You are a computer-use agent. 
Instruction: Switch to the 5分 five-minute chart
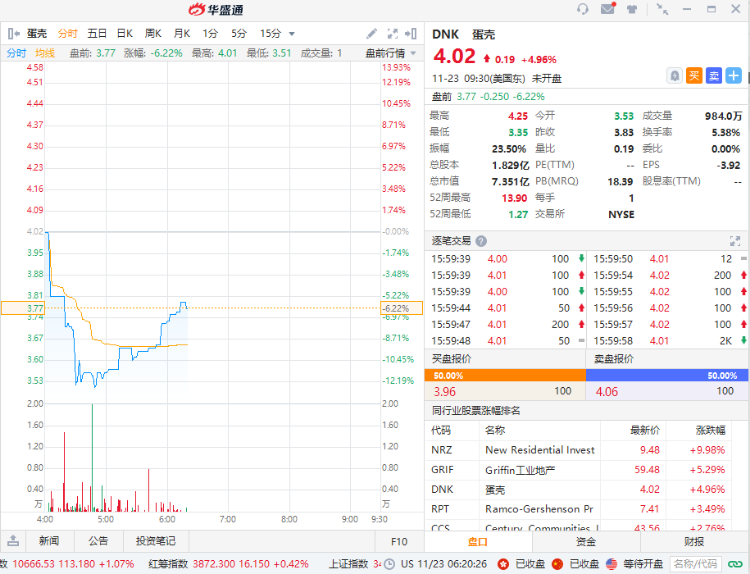click(x=239, y=33)
